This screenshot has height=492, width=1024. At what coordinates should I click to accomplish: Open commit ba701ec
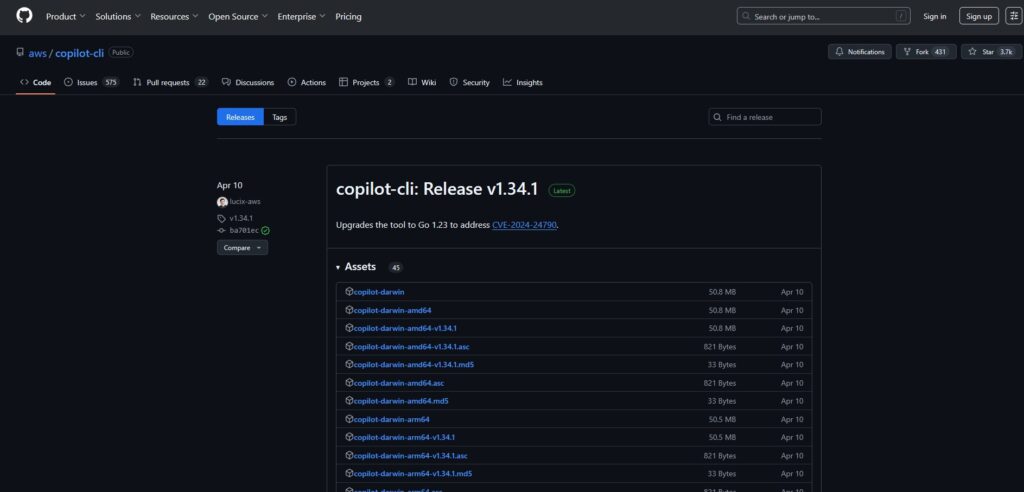(x=244, y=231)
